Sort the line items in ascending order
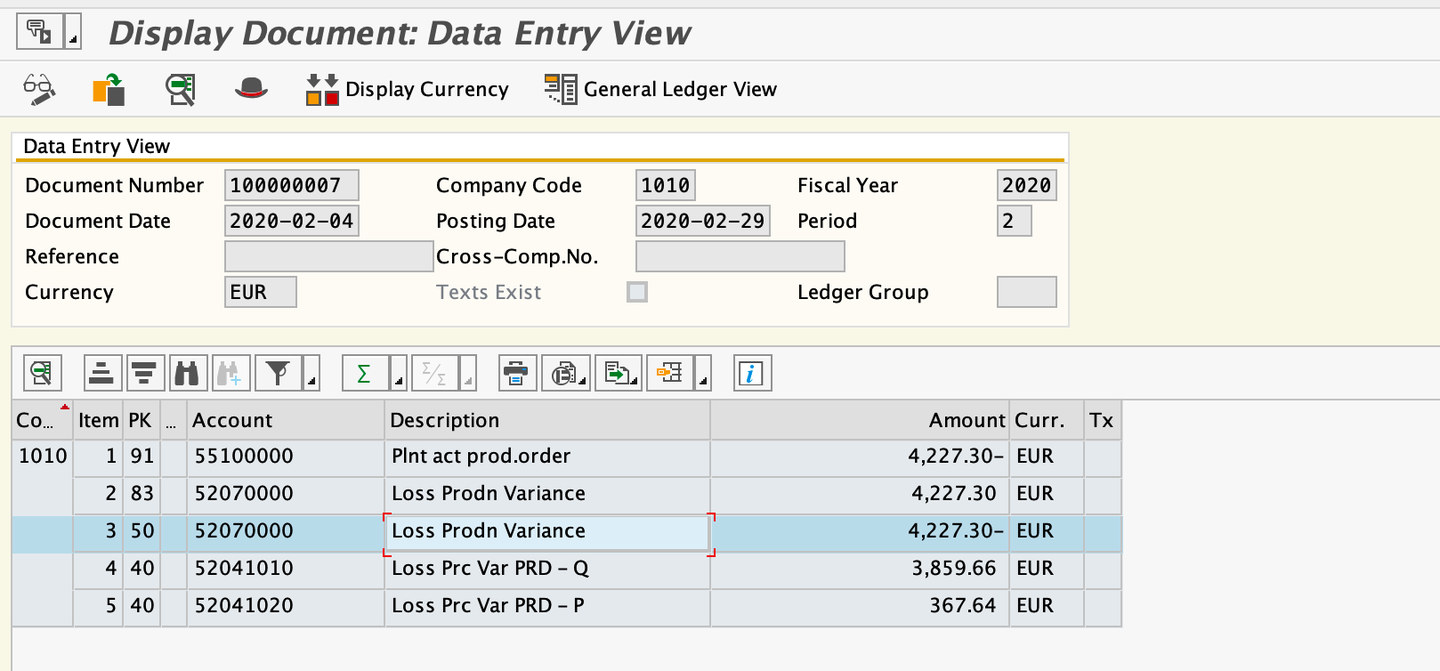This screenshot has width=1440, height=671. click(x=101, y=374)
